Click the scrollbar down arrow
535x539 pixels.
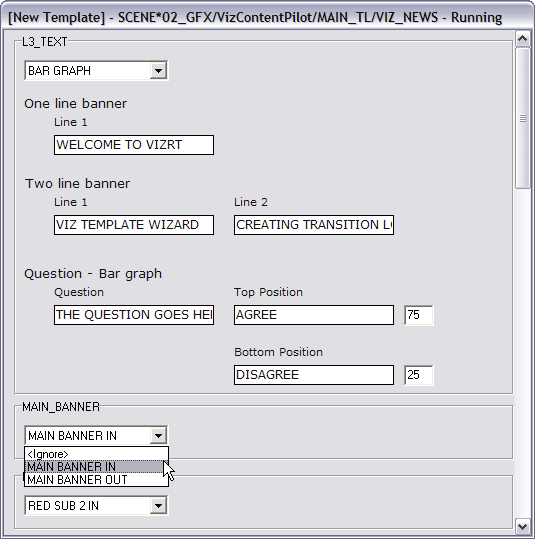523,526
